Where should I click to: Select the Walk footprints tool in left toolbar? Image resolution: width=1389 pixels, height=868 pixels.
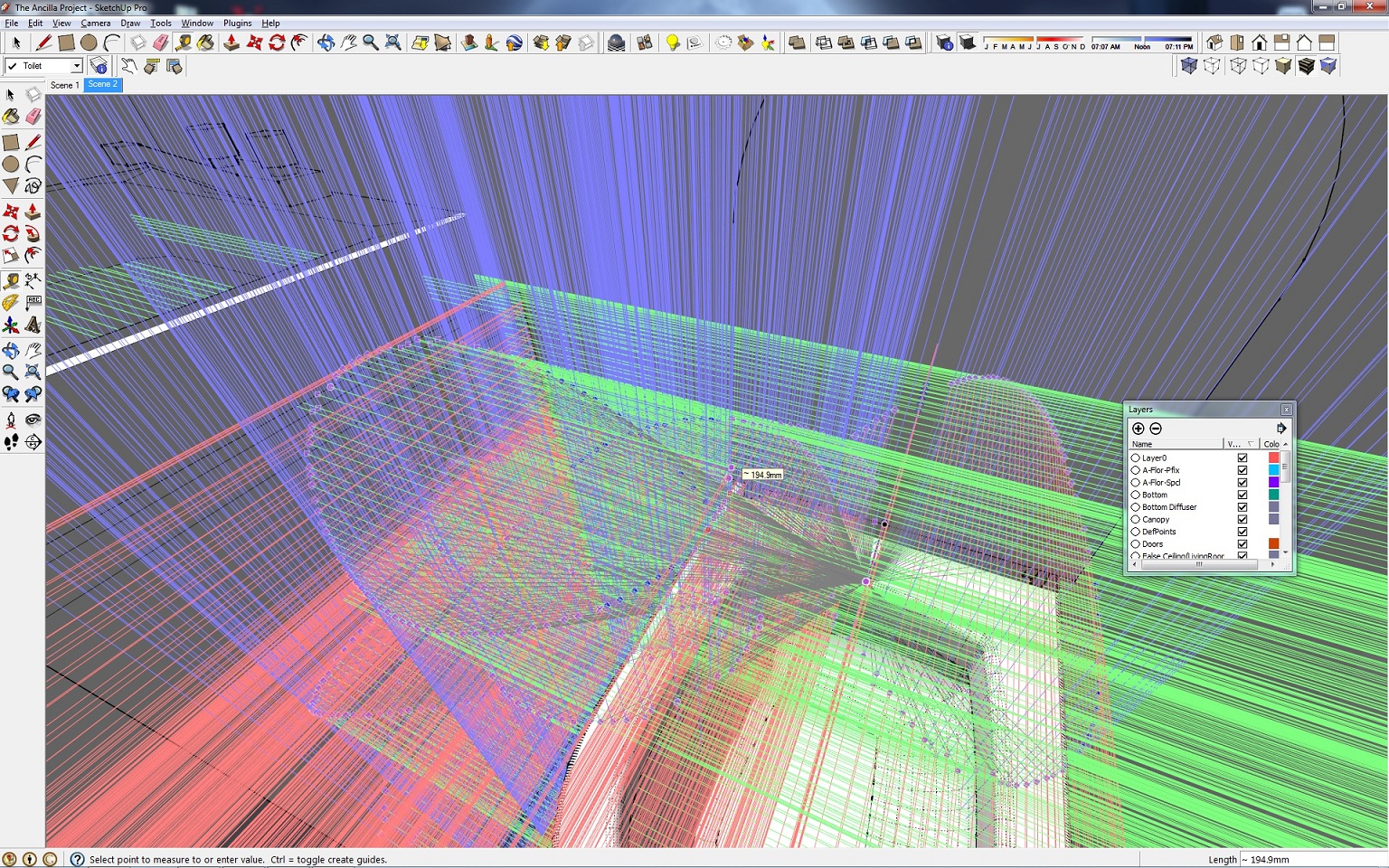[11, 442]
